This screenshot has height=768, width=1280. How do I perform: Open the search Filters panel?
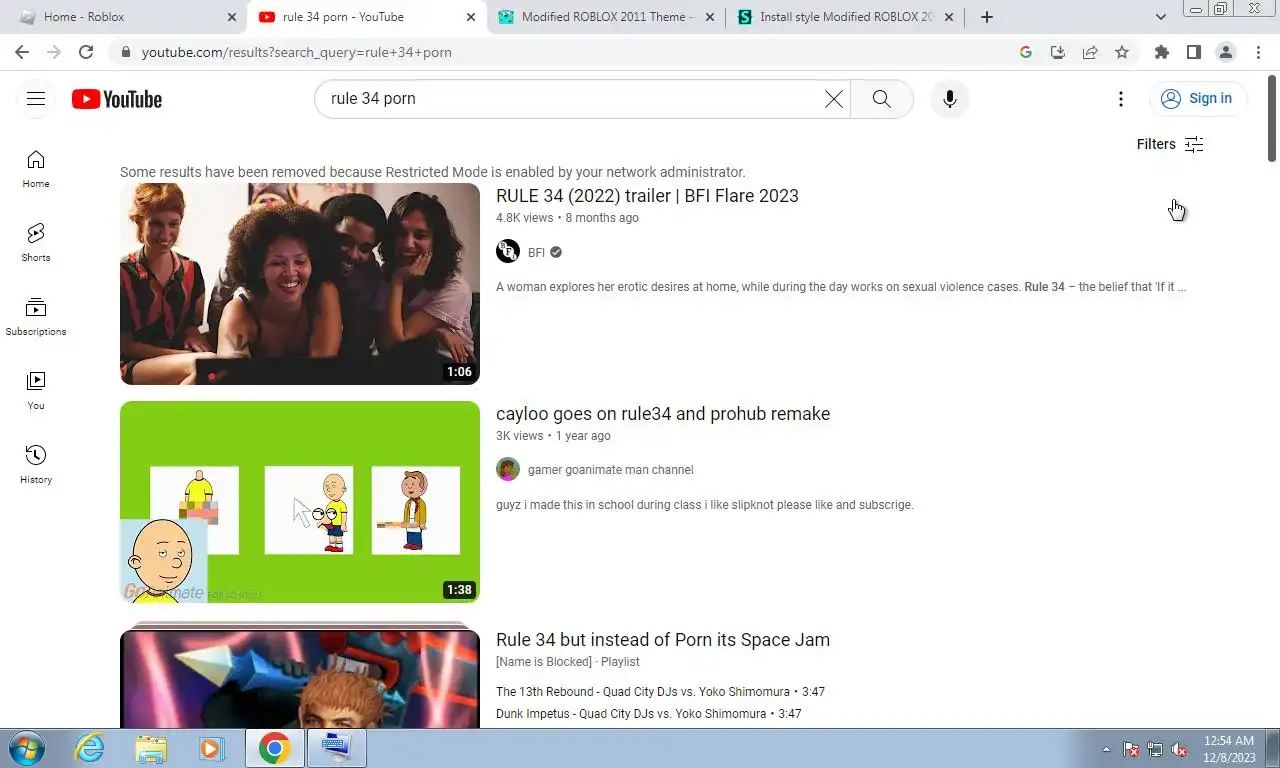[x=1170, y=144]
